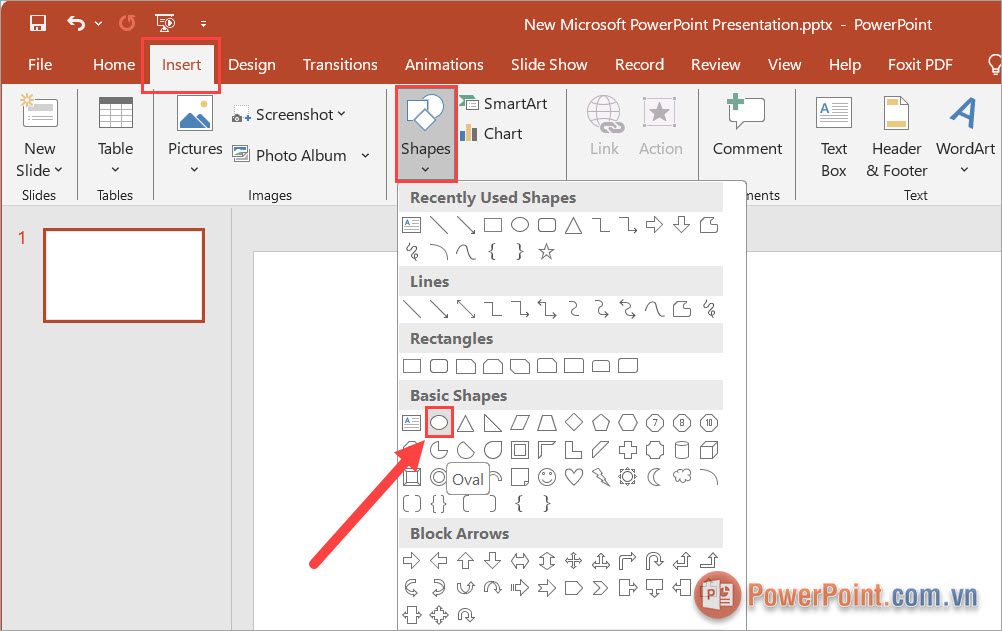Select slide 1 thumbnail
1002x631 pixels.
[124, 275]
